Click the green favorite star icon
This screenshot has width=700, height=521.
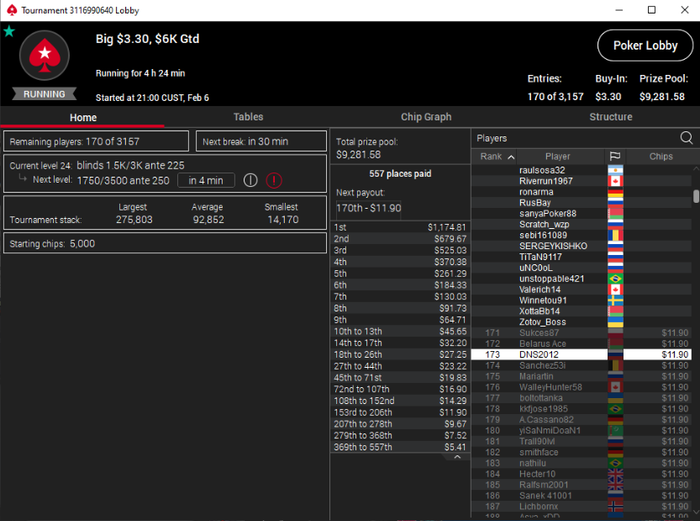pos(9,32)
